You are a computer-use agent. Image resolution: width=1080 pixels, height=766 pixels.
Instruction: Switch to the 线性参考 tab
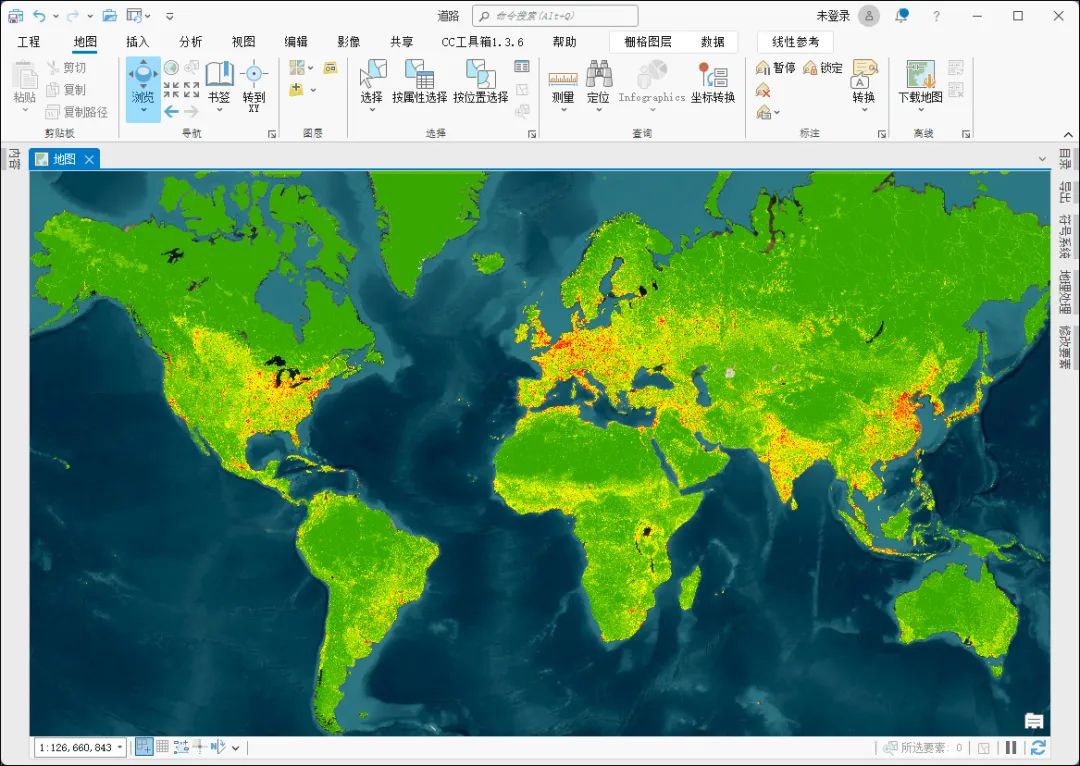(x=796, y=42)
